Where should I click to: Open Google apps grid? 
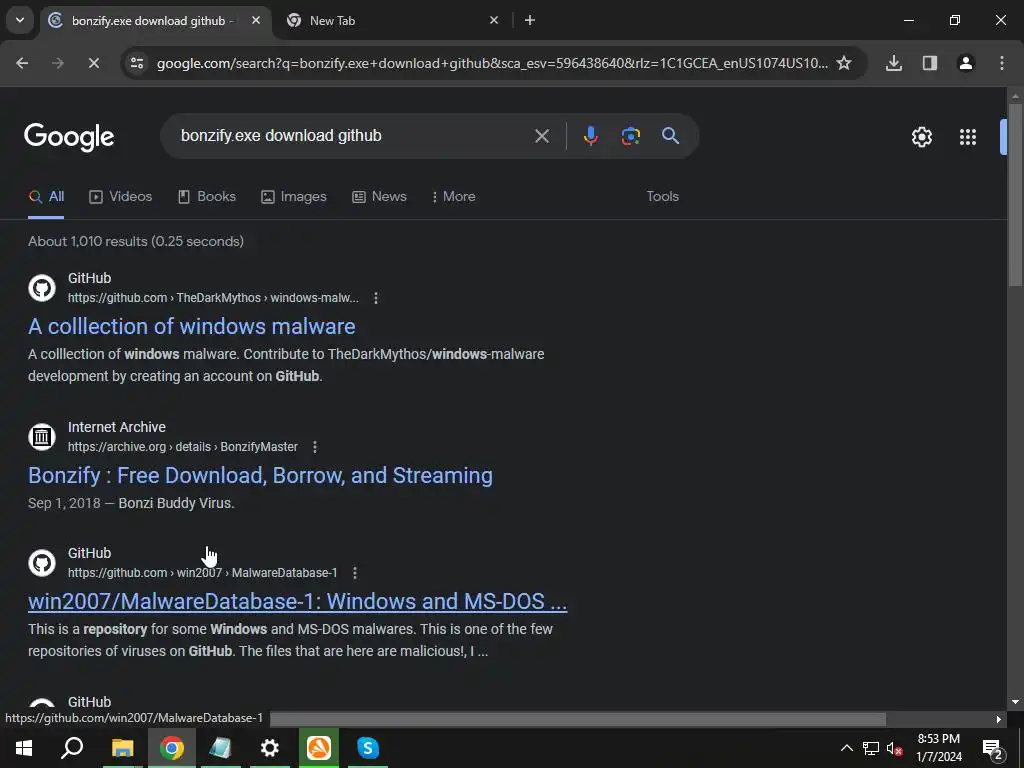[x=968, y=137]
